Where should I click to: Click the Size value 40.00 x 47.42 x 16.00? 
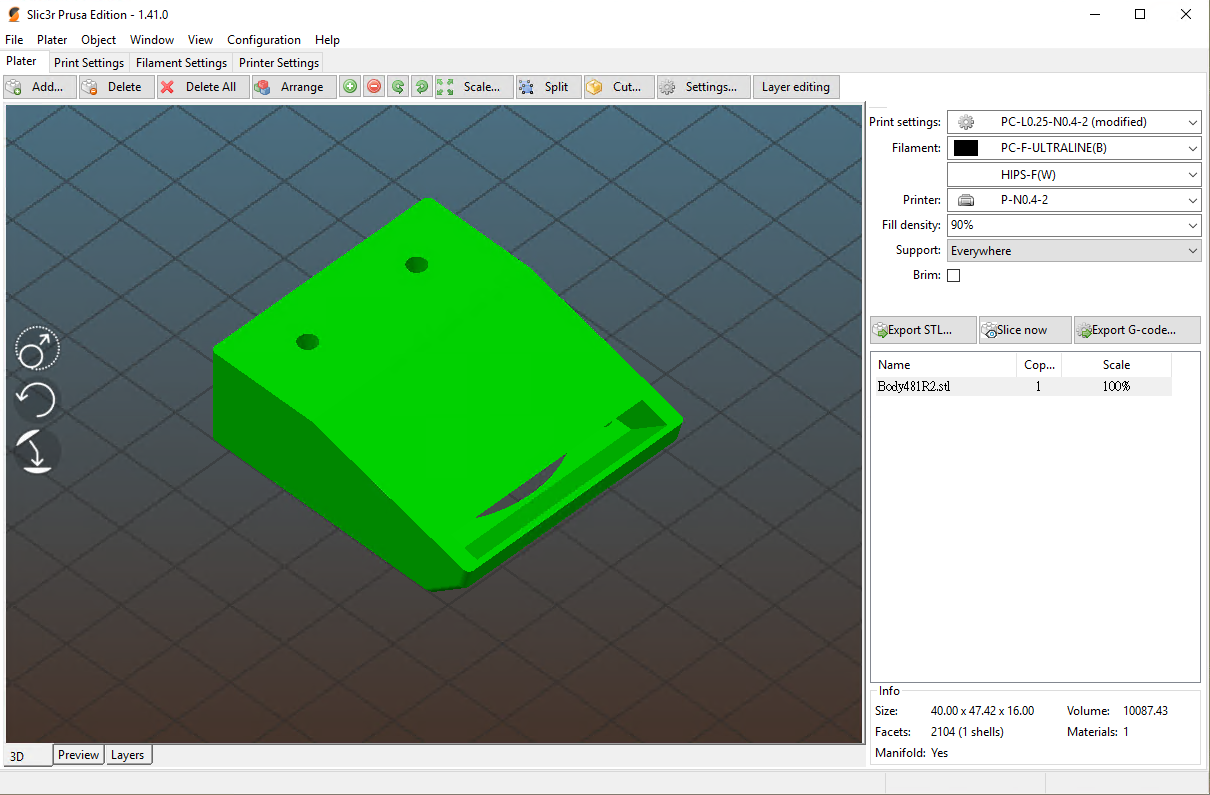click(982, 711)
